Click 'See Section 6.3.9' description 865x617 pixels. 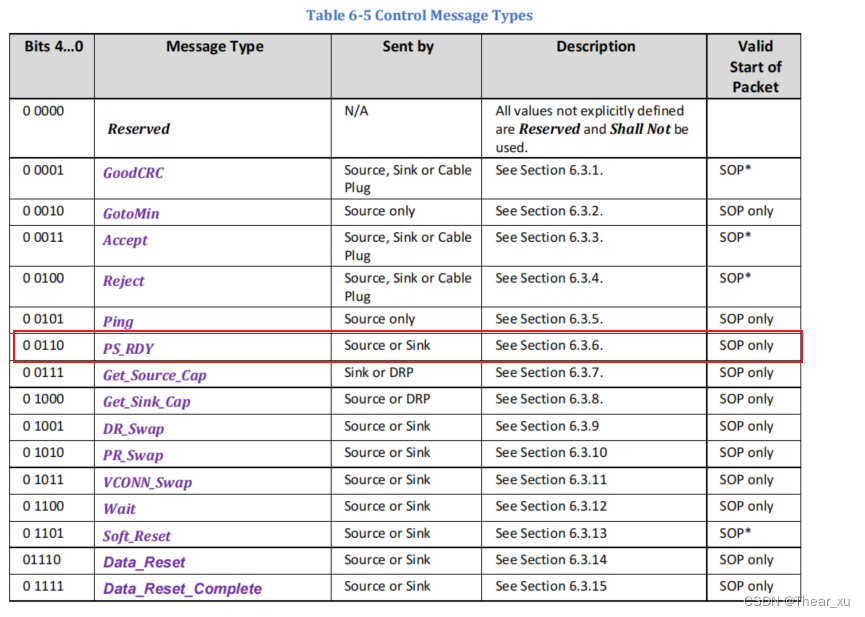point(547,426)
